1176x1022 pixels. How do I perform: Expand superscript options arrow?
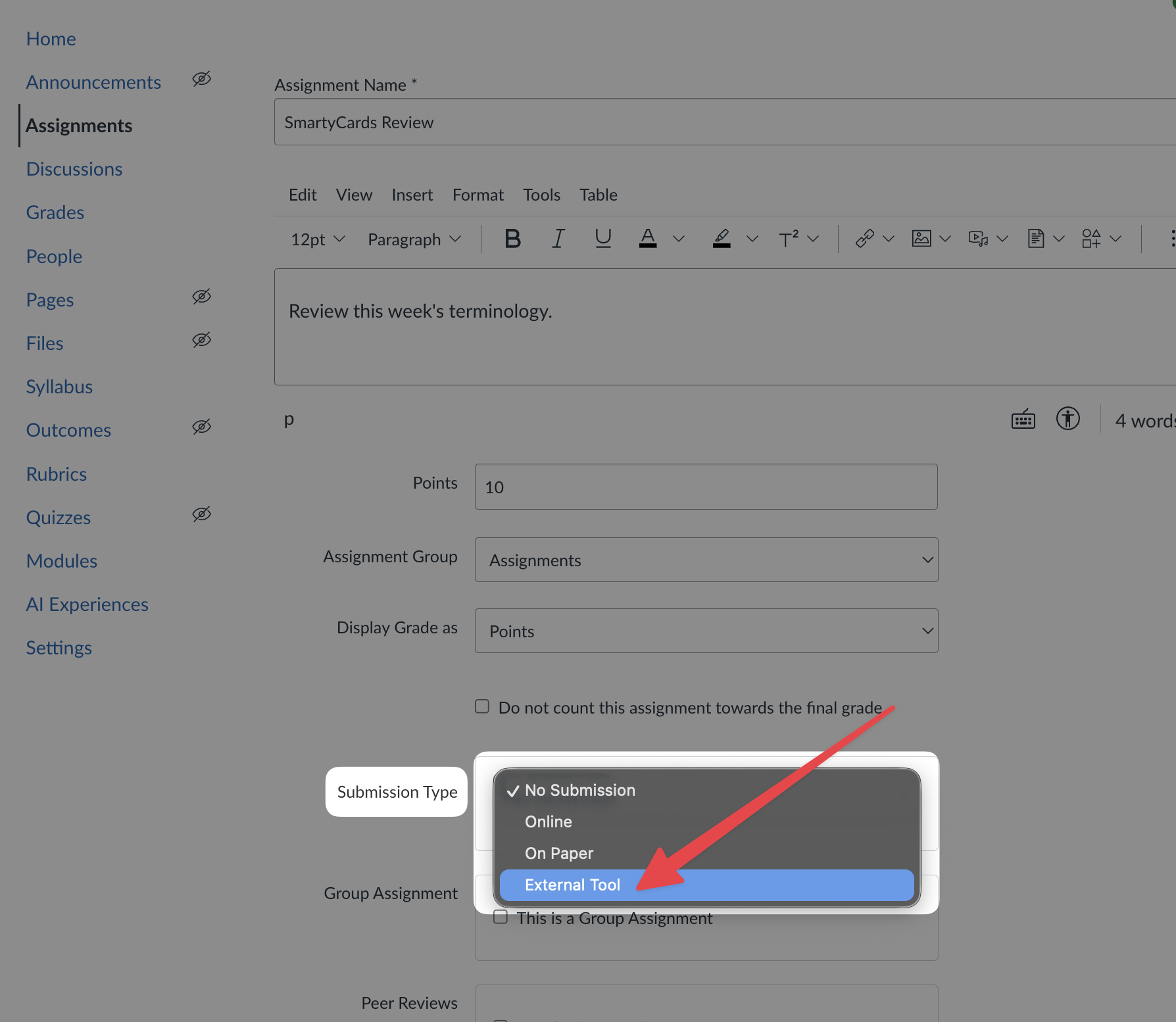click(813, 239)
